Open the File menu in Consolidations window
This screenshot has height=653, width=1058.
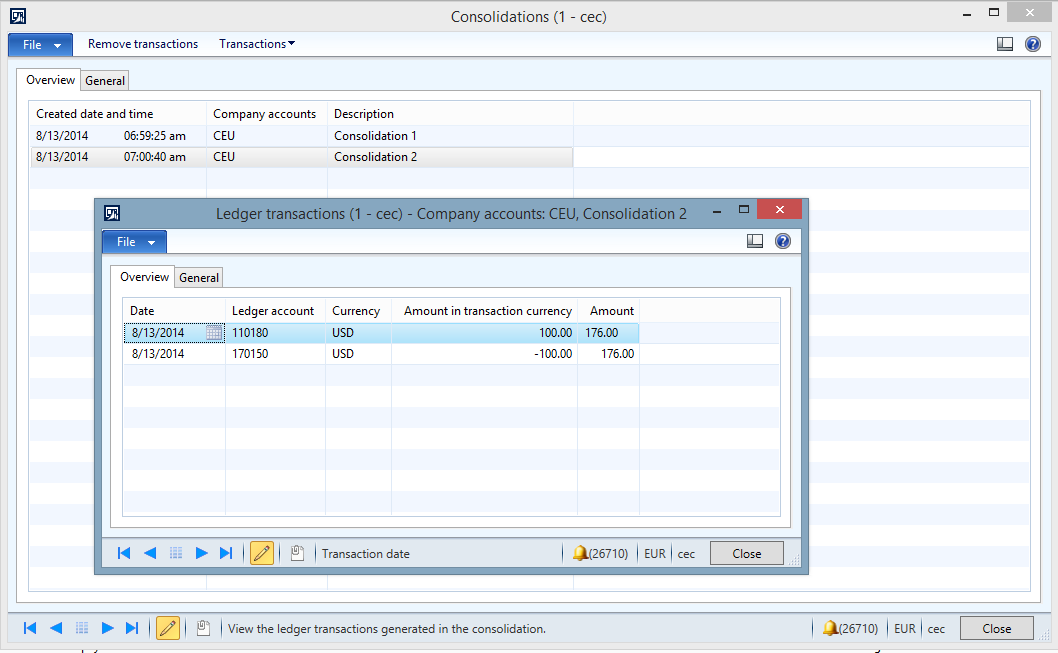pyautogui.click(x=40, y=45)
